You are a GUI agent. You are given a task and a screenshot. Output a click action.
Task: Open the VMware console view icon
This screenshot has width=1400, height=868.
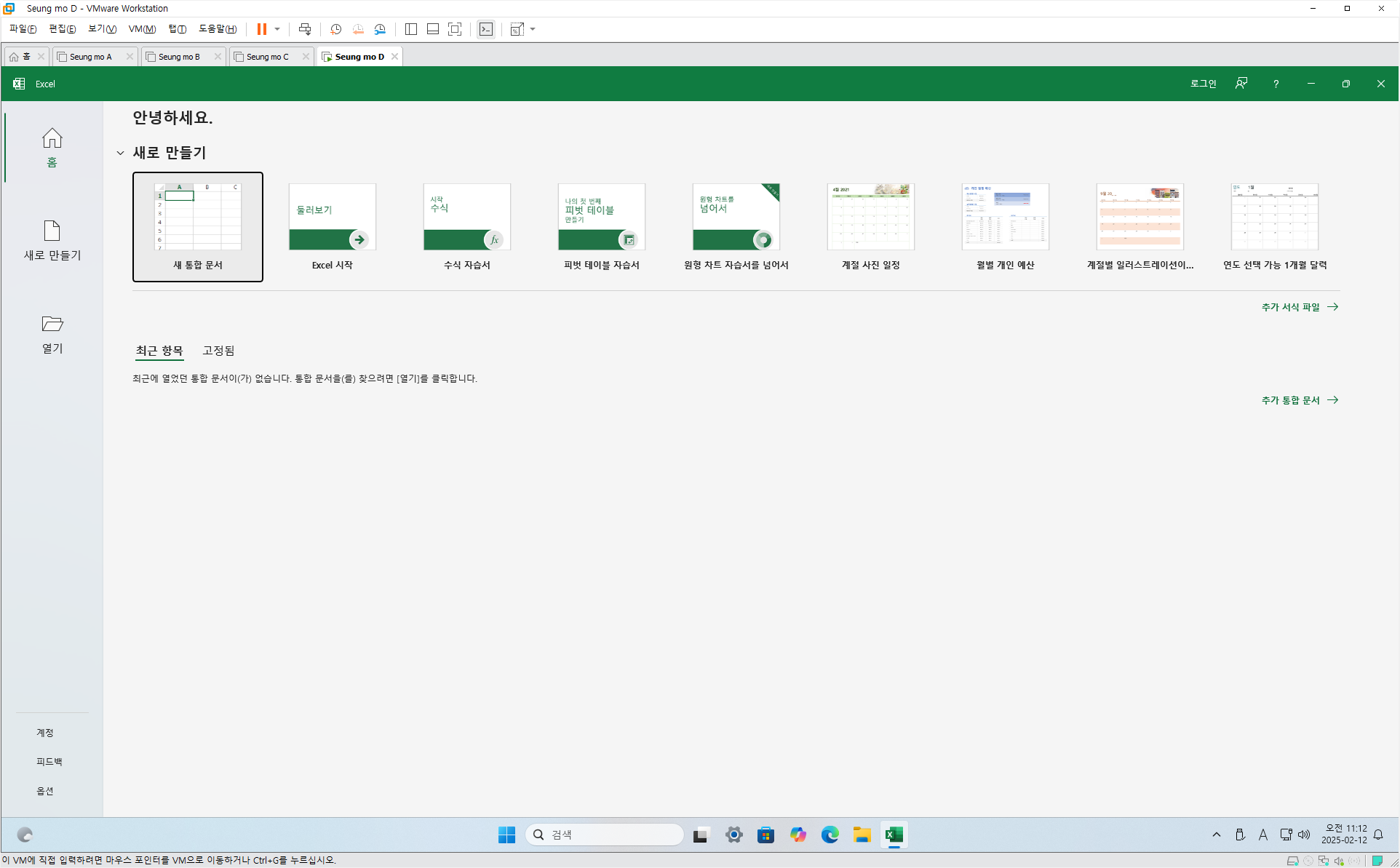486,29
